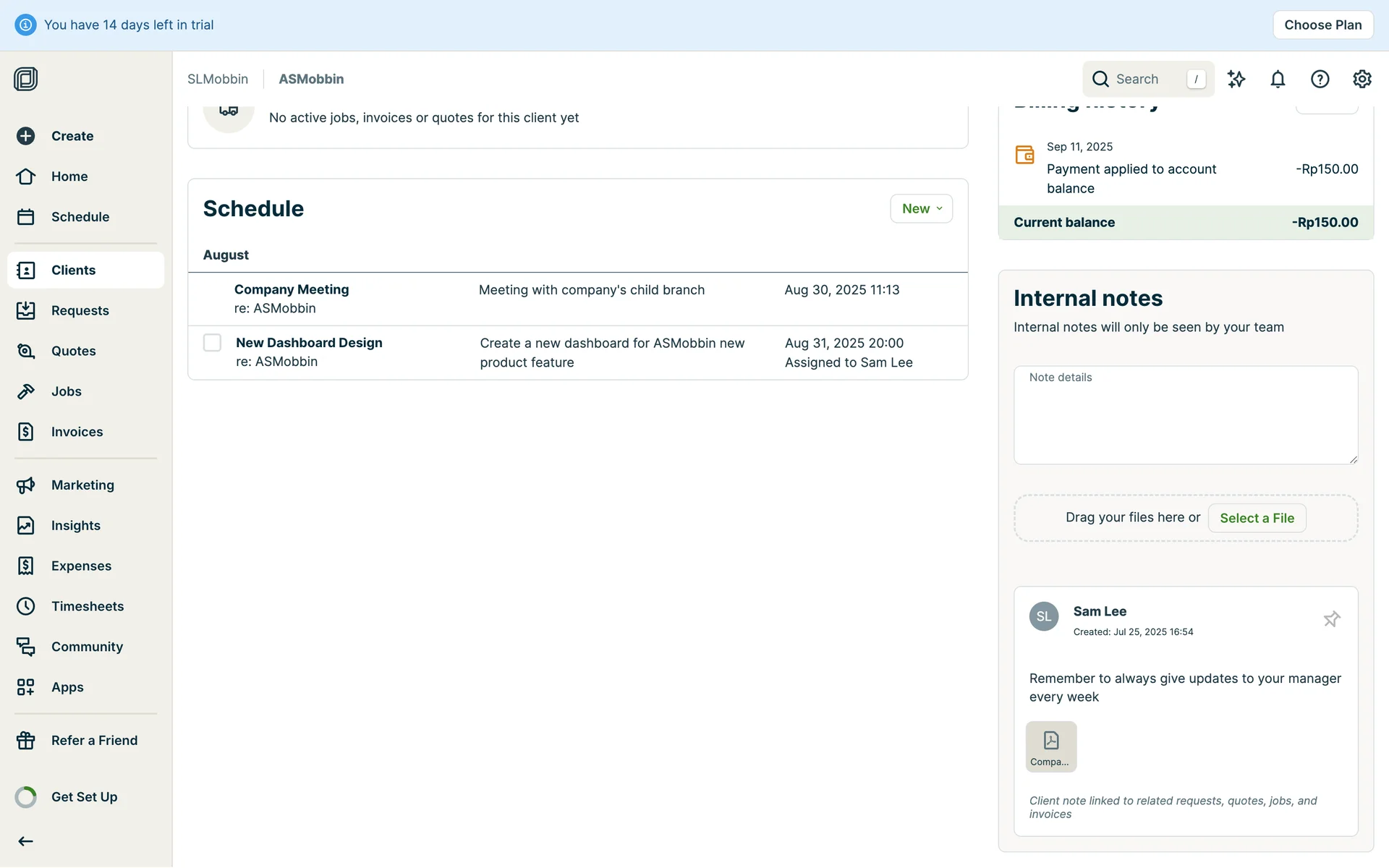Open the notifications bell
Image resolution: width=1389 pixels, height=868 pixels.
[1278, 79]
